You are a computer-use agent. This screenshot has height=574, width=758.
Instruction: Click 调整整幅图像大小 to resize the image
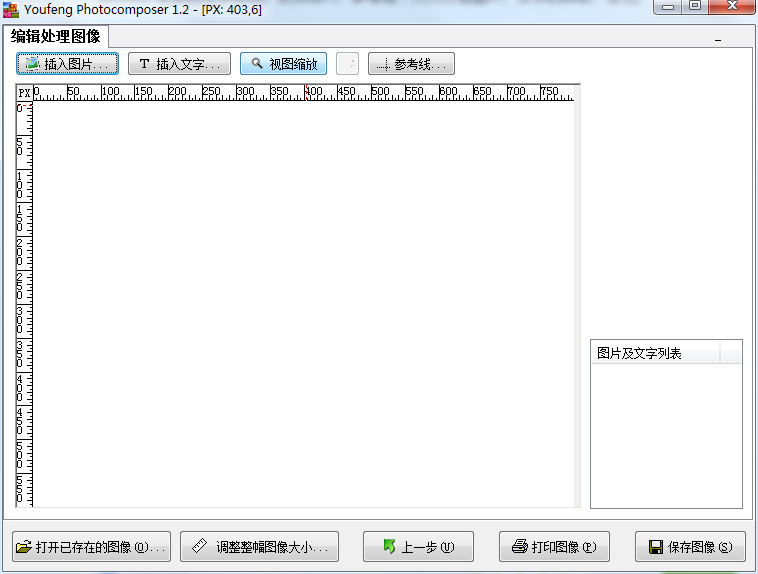tap(259, 547)
